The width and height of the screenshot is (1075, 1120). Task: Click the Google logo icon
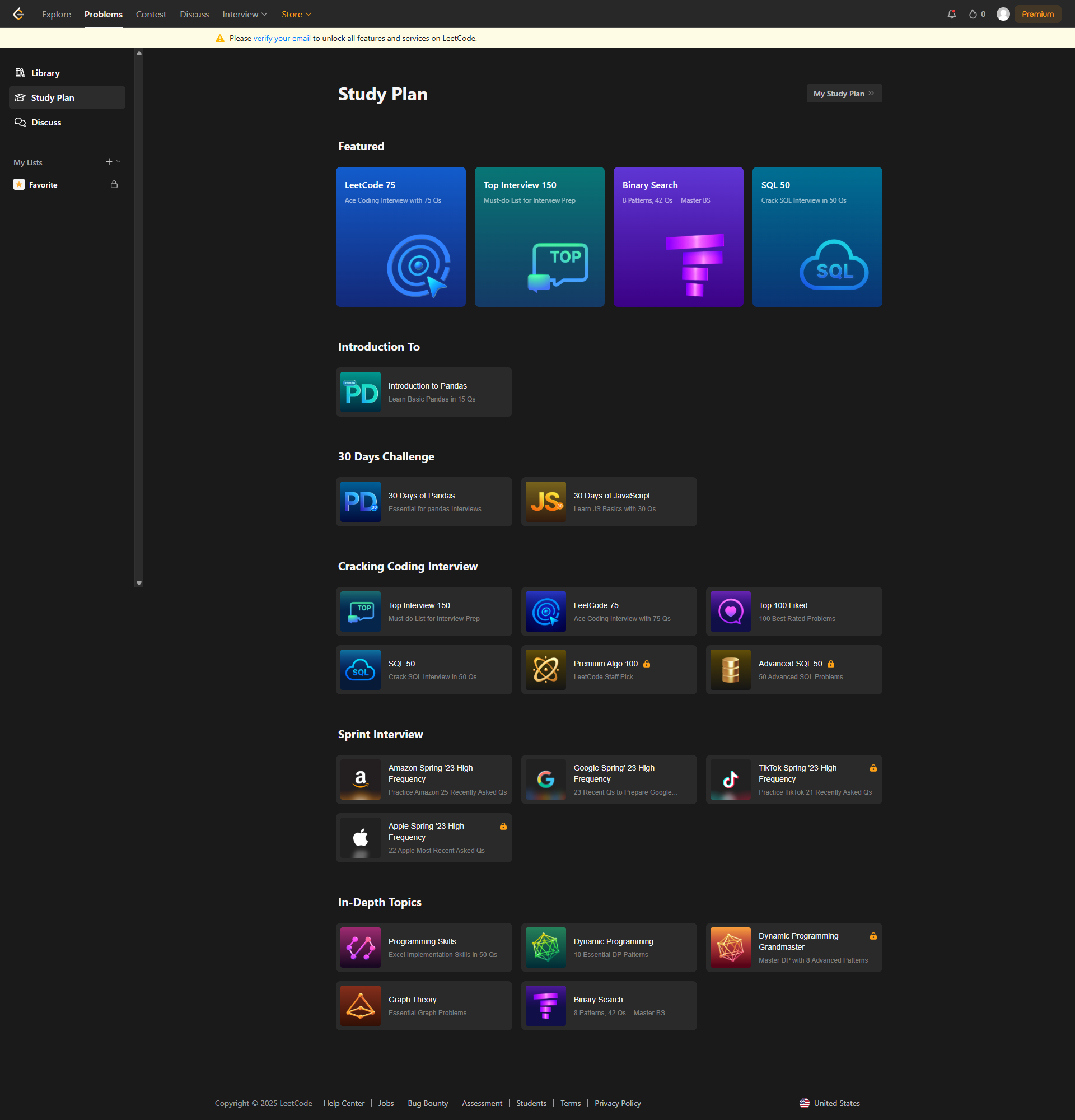(545, 780)
